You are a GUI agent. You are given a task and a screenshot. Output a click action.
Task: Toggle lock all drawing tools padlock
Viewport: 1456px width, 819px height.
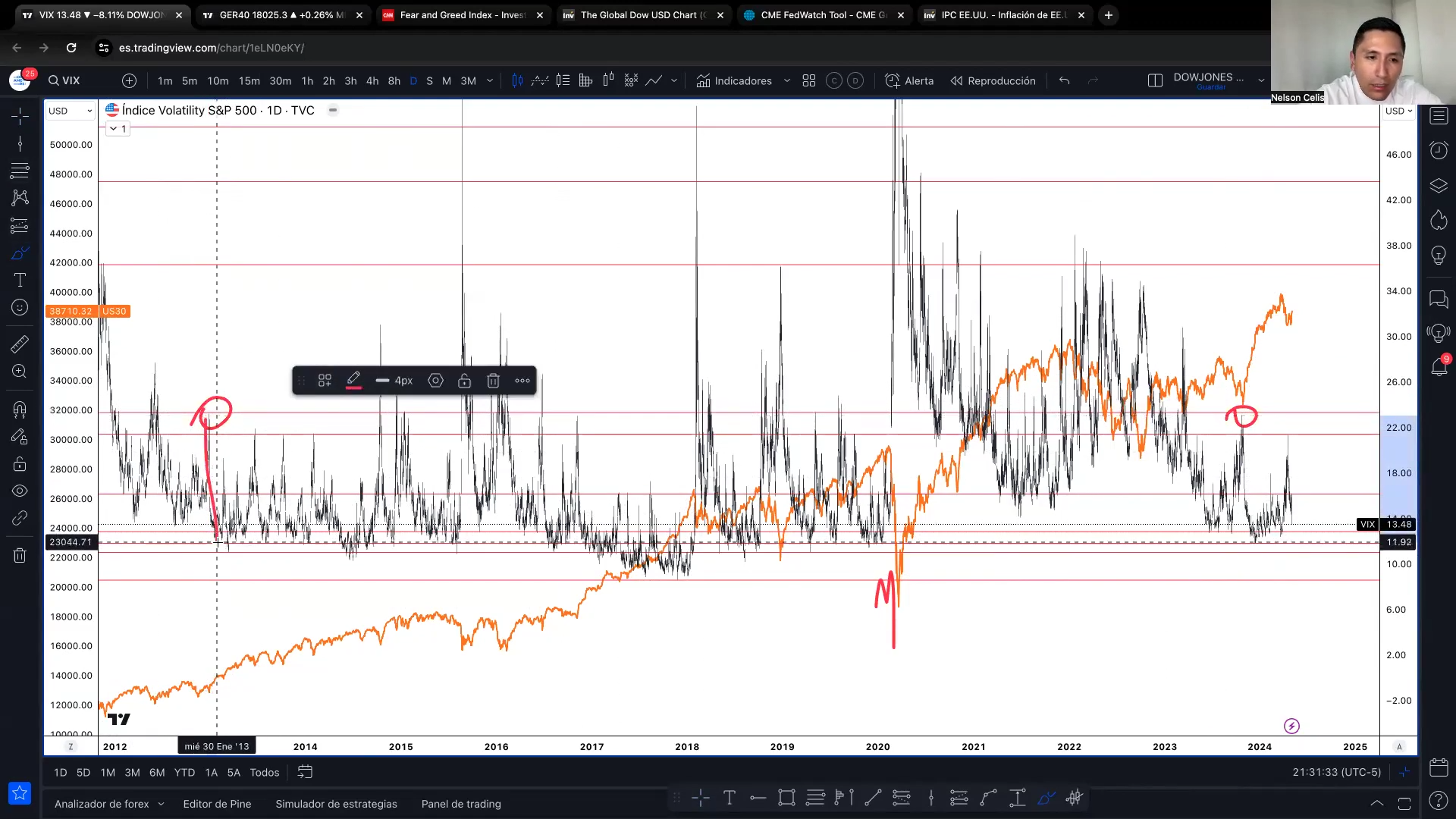tap(20, 464)
